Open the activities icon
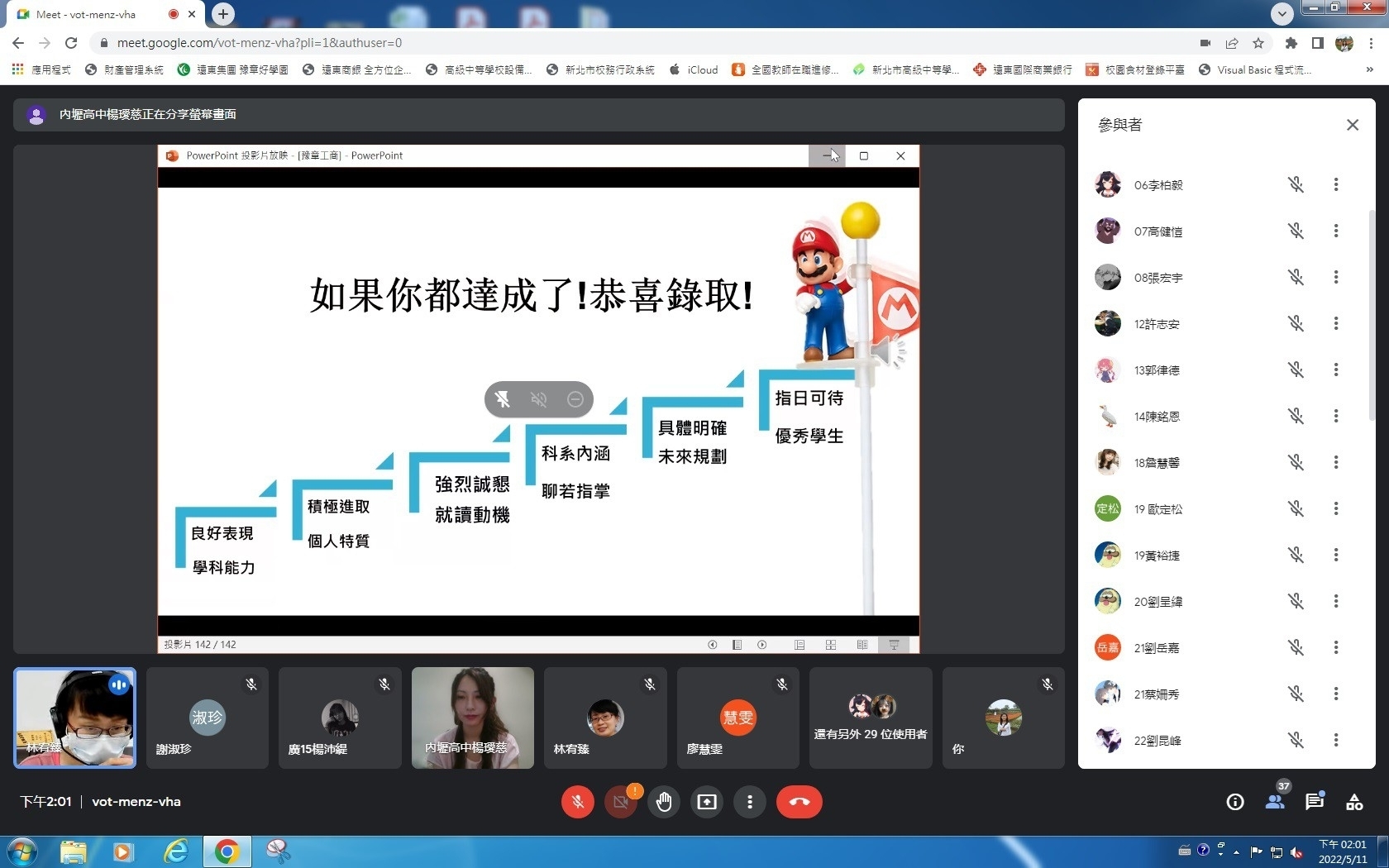Viewport: 1389px width, 868px height. (1354, 802)
